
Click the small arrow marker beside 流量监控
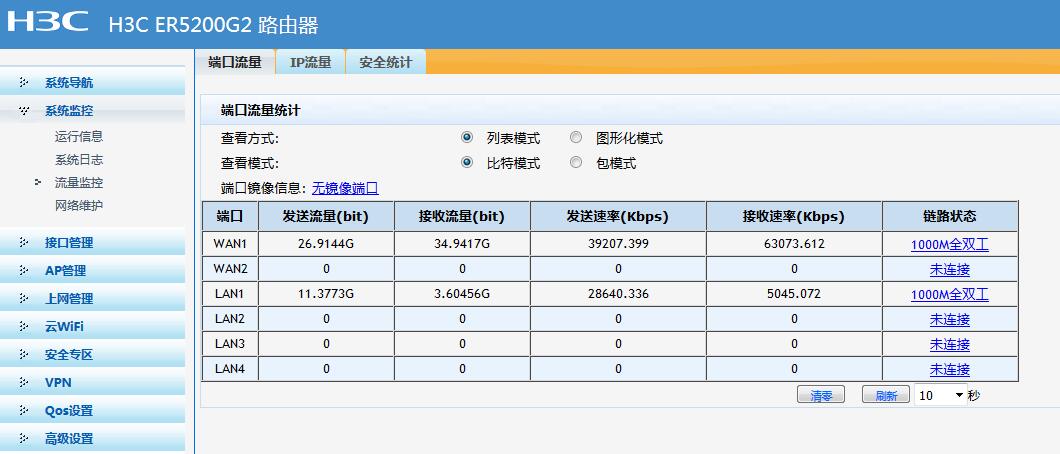38,182
